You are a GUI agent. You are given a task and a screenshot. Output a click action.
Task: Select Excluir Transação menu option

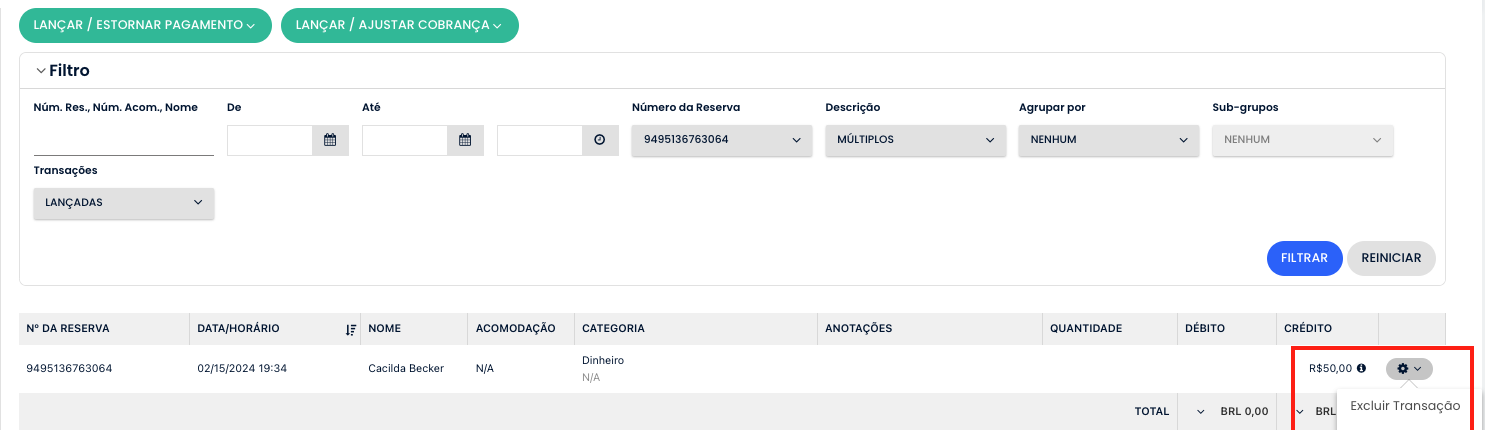pyautogui.click(x=1404, y=406)
